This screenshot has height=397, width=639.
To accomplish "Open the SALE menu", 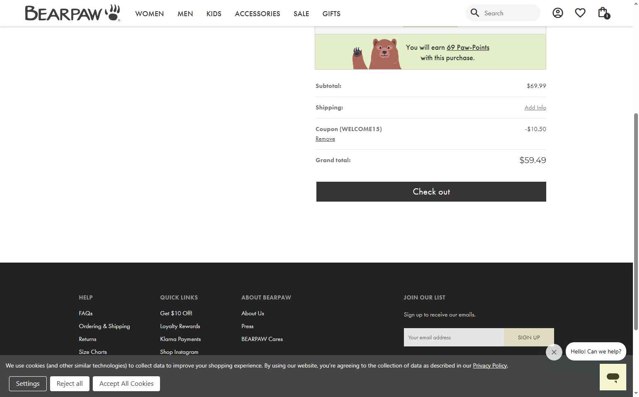I will [301, 14].
